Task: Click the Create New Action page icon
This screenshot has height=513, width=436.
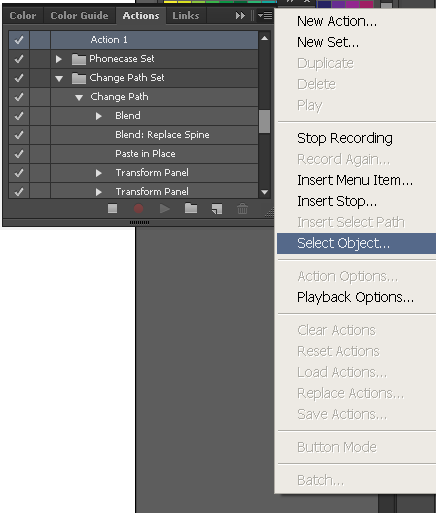Action: 217,209
